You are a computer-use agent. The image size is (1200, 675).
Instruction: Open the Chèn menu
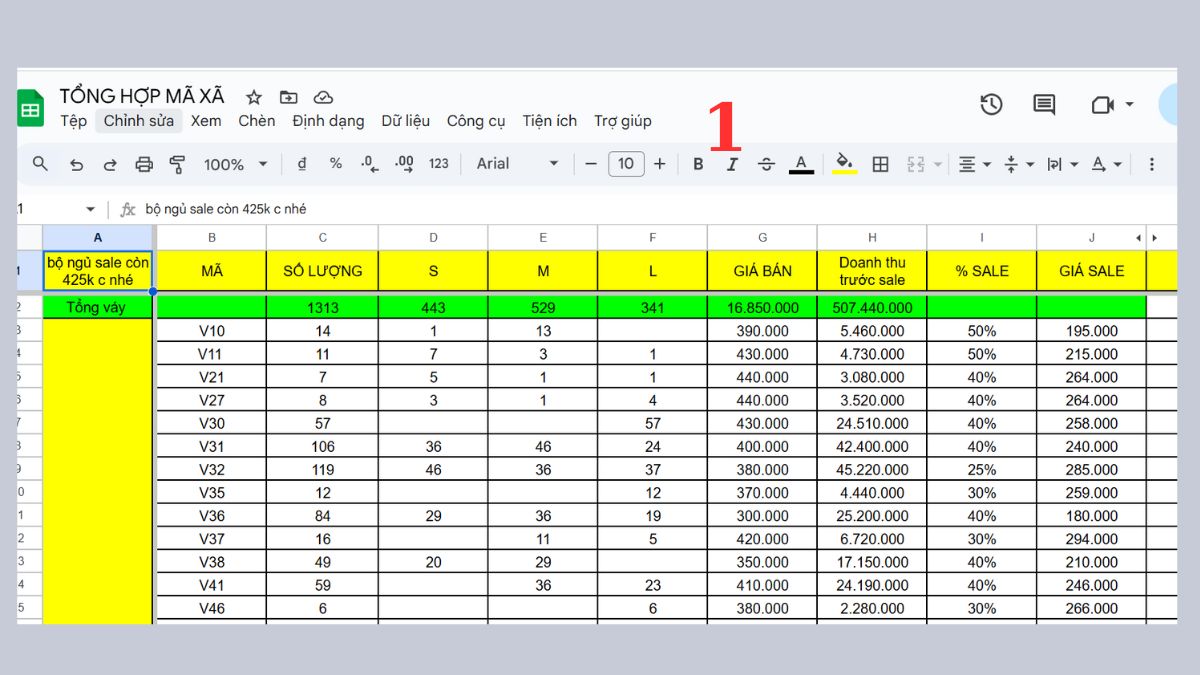257,121
